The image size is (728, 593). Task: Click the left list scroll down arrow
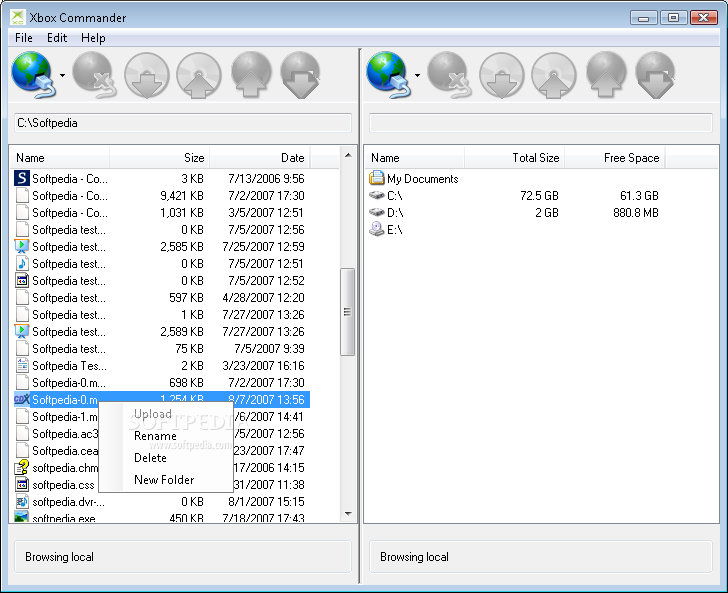[x=348, y=514]
